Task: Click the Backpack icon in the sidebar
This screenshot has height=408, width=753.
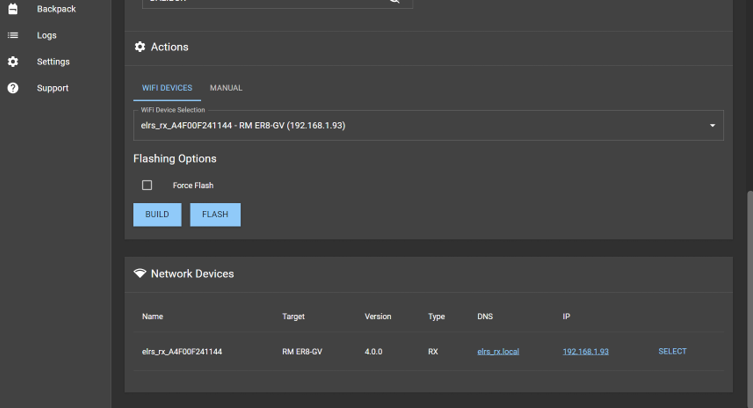Action: pos(13,9)
